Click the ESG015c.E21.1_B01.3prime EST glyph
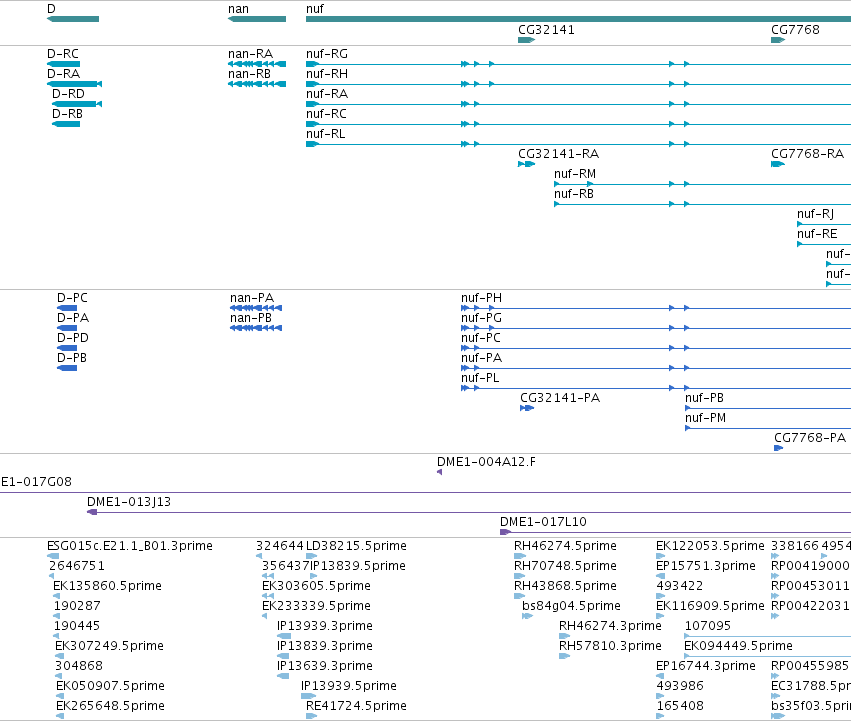851x721 pixels. coord(53,556)
